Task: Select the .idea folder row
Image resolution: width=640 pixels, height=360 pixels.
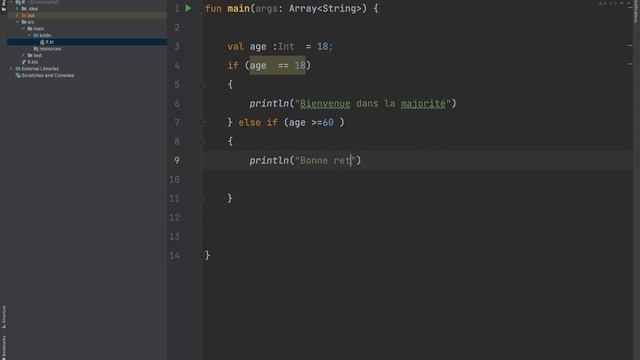Action: point(87,9)
